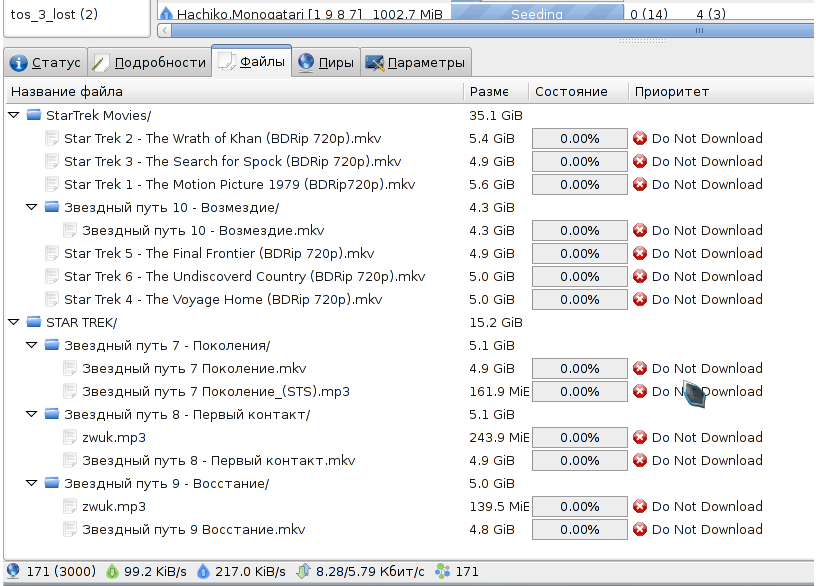Collapse the StarTrek Movies folder

coord(14,115)
